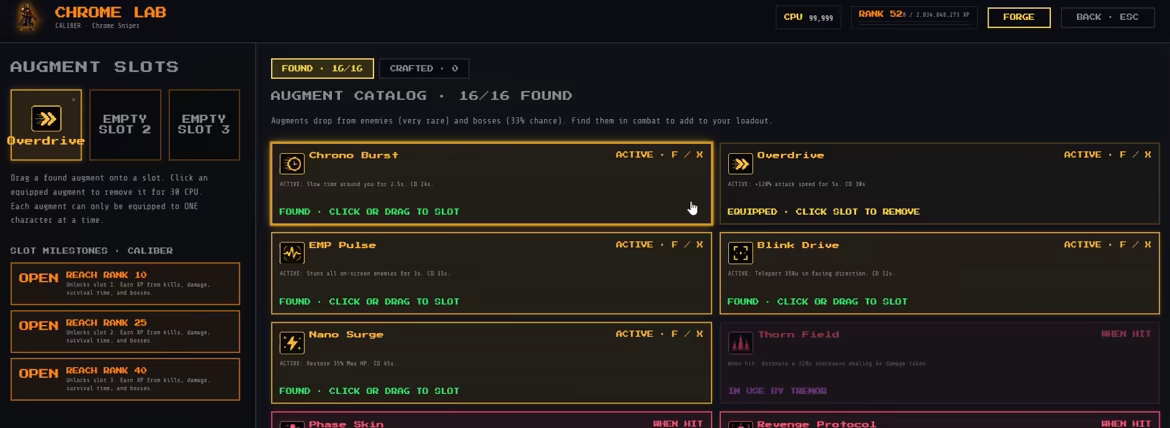Click the Caliber character portrait icon
Viewport: 1170px width, 428px height.
[x=28, y=17]
